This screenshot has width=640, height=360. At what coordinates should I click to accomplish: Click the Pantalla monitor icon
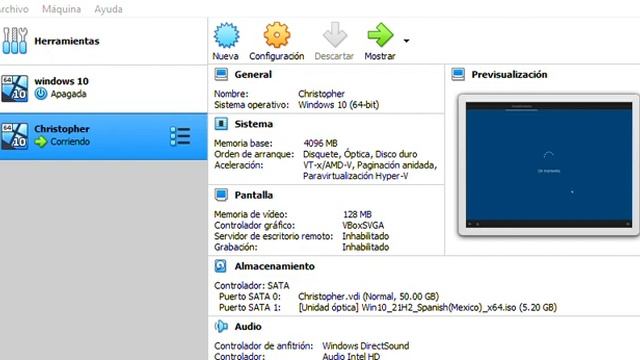pos(221,195)
